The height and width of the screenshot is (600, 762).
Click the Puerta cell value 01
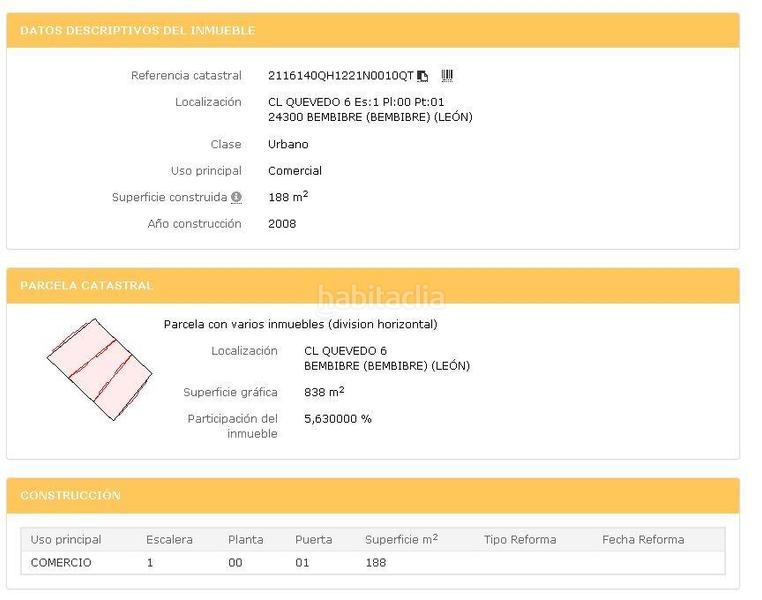click(302, 563)
